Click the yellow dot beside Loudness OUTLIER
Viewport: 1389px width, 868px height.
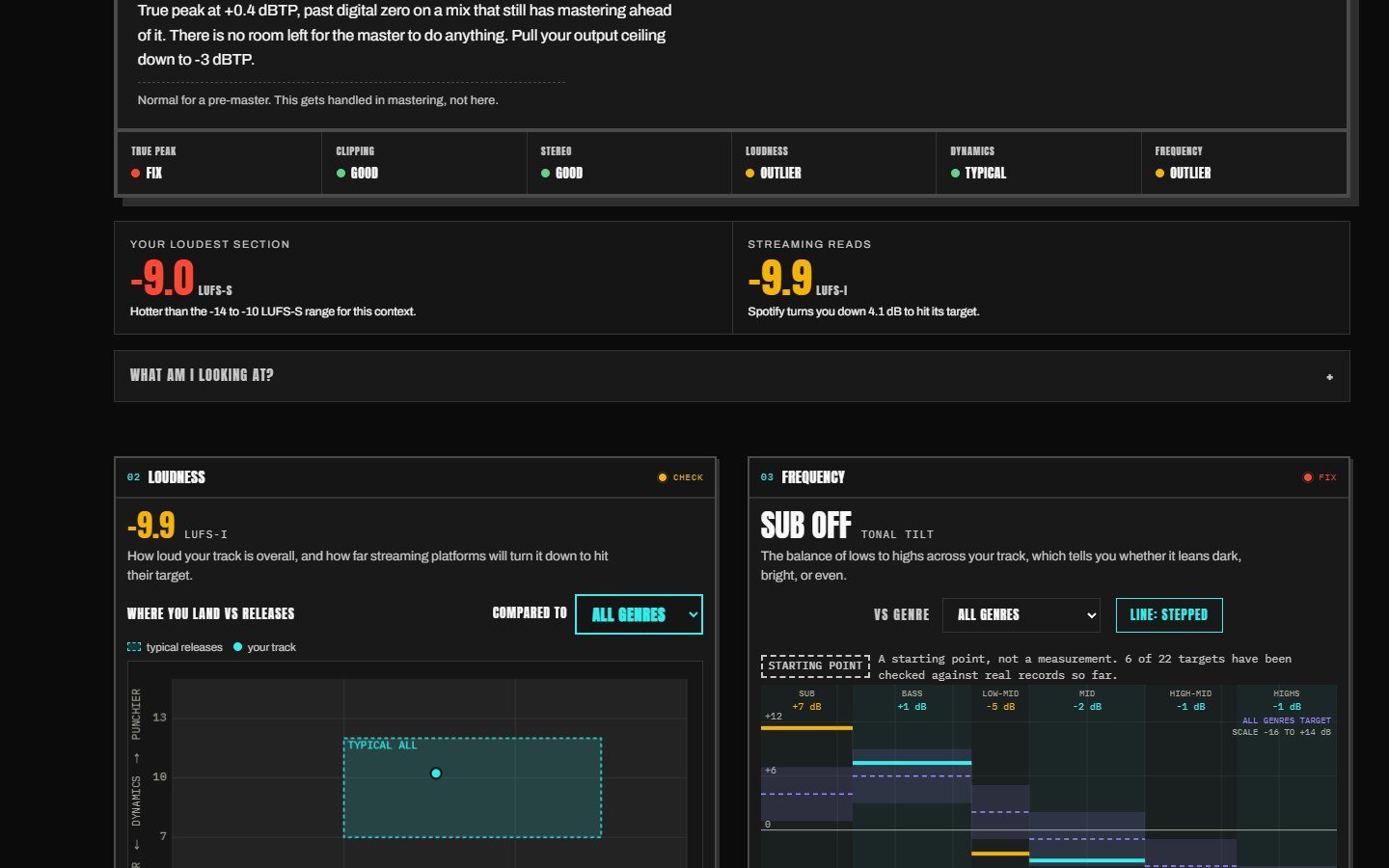click(x=749, y=174)
